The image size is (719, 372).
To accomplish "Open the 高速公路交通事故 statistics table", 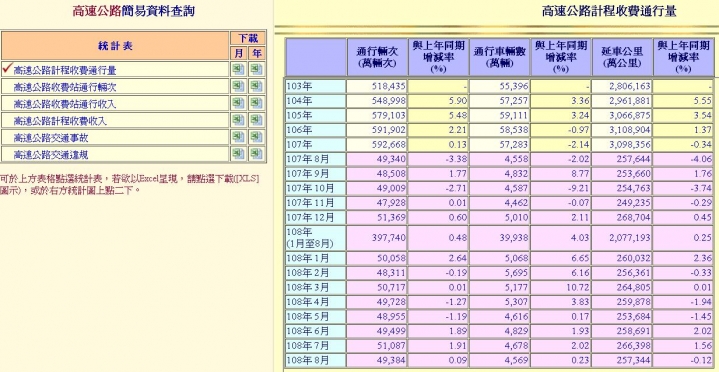I will [51, 138].
